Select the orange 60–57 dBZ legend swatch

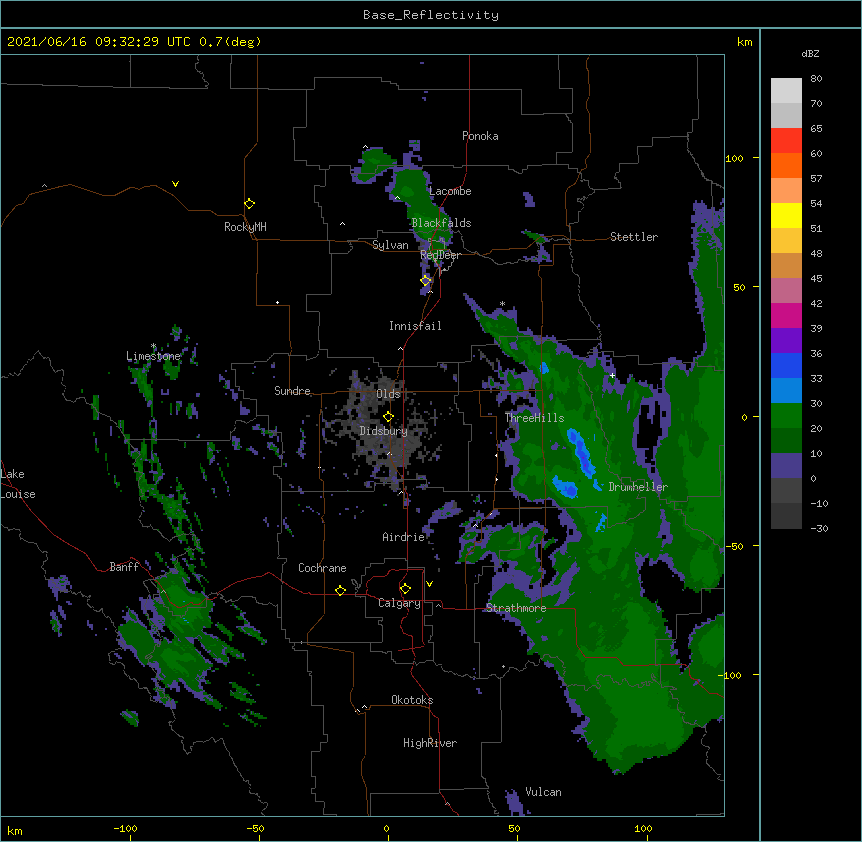pos(786,165)
